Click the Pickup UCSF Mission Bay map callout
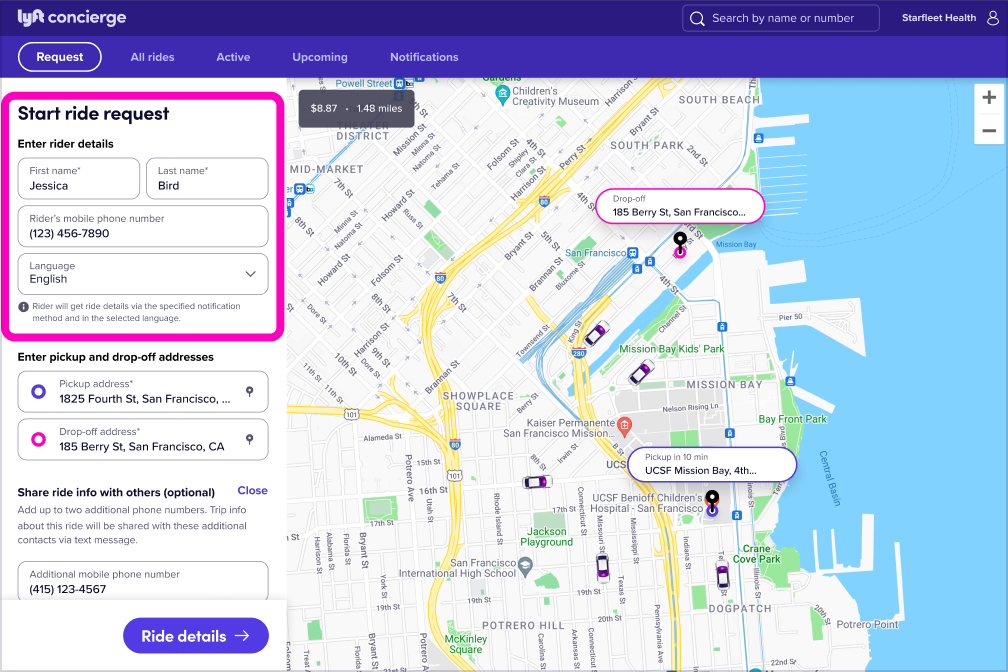 [712, 464]
